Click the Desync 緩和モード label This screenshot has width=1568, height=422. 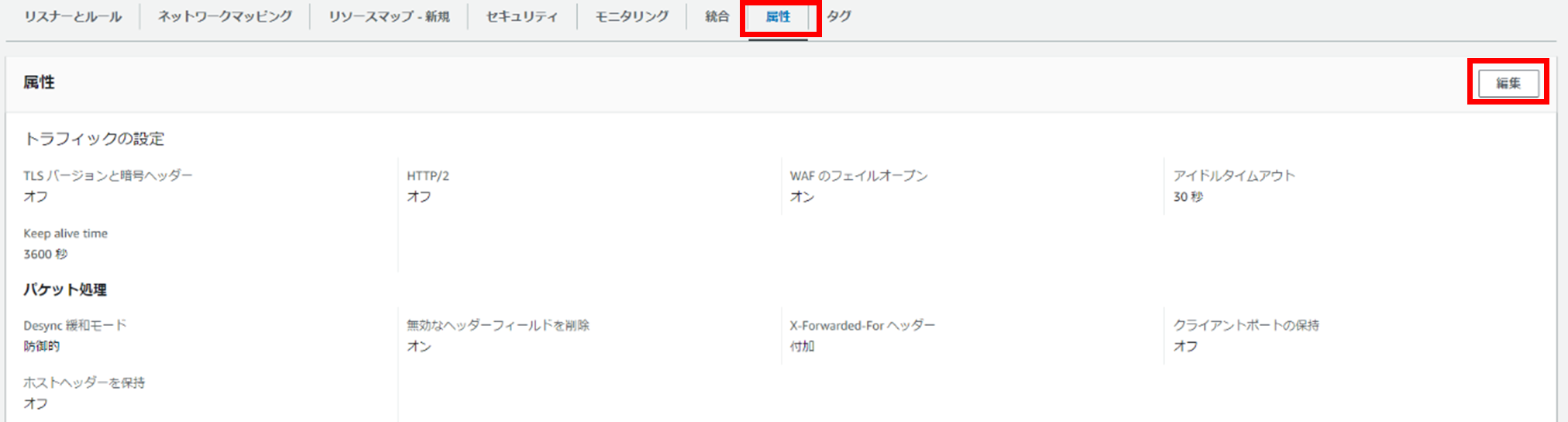tap(74, 325)
